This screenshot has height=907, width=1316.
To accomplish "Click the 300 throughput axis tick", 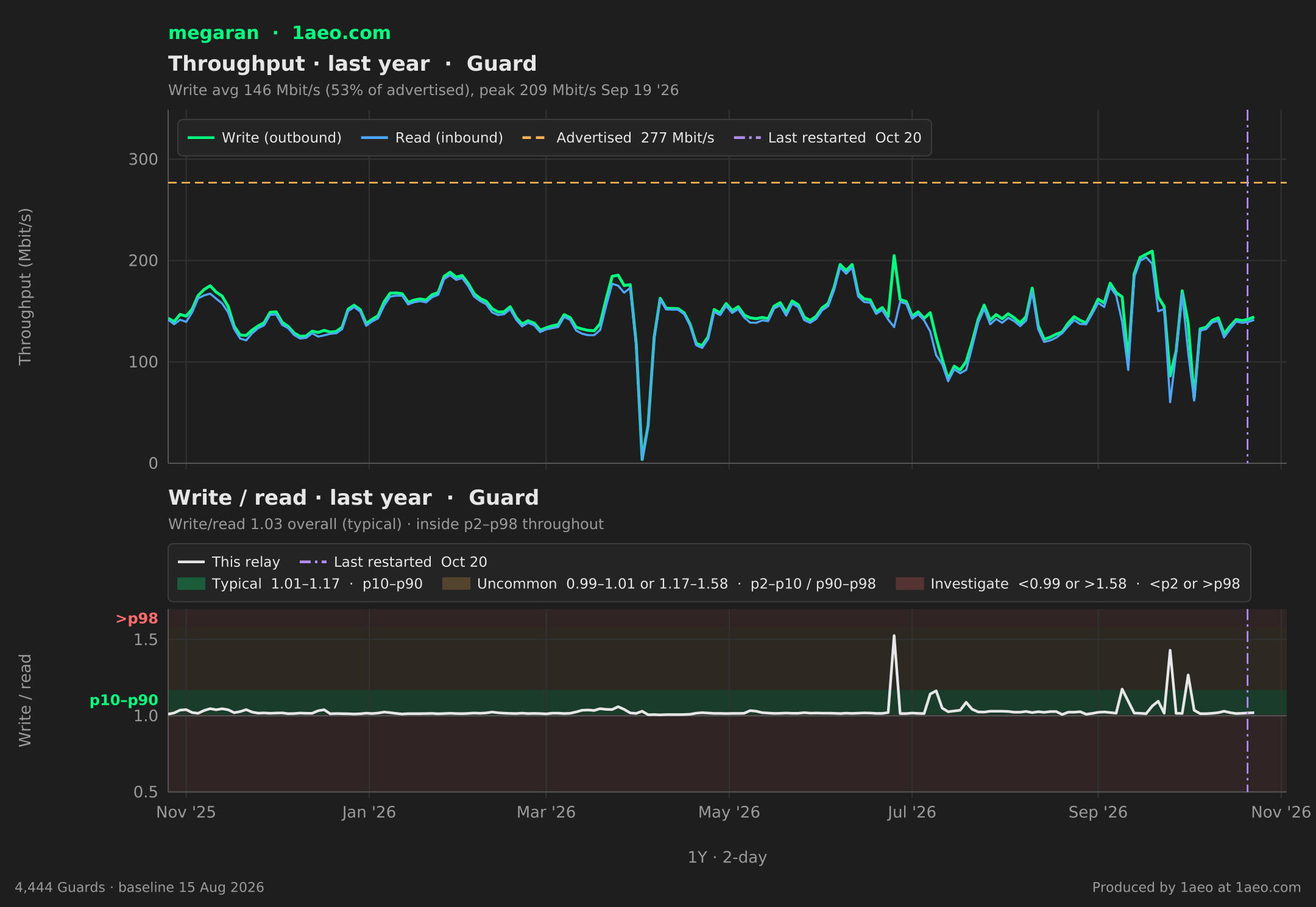I will [x=143, y=160].
